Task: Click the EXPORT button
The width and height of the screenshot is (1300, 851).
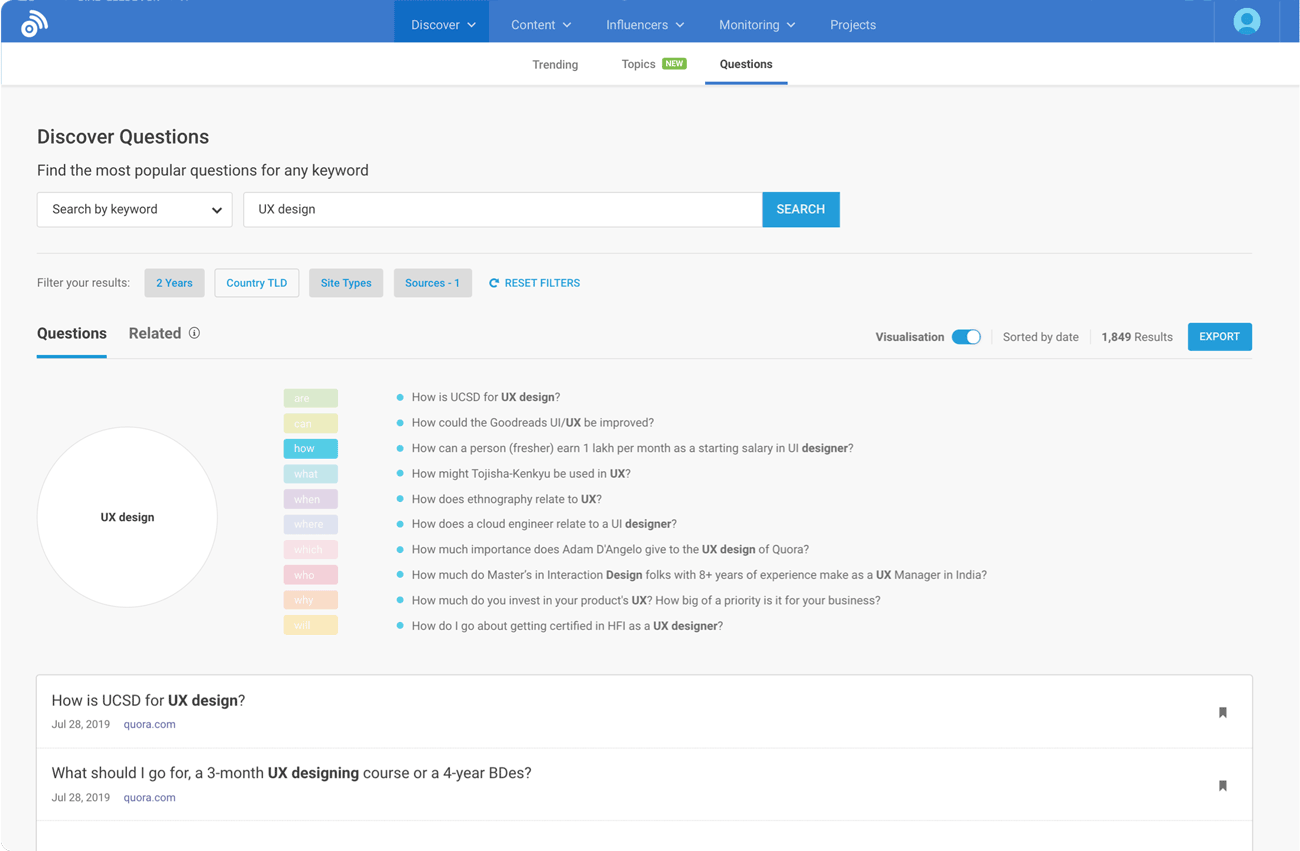Action: click(x=1219, y=337)
